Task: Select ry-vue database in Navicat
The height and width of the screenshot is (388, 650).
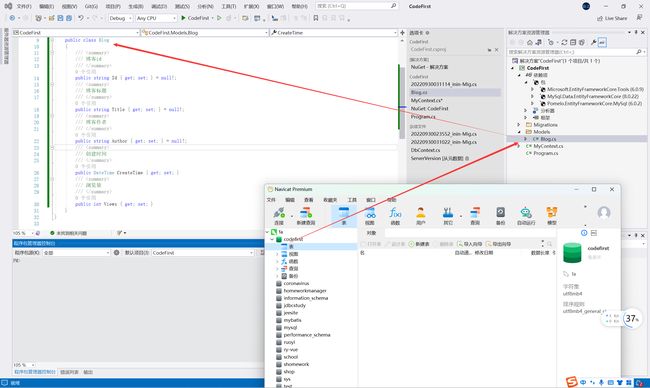Action: (x=291, y=349)
